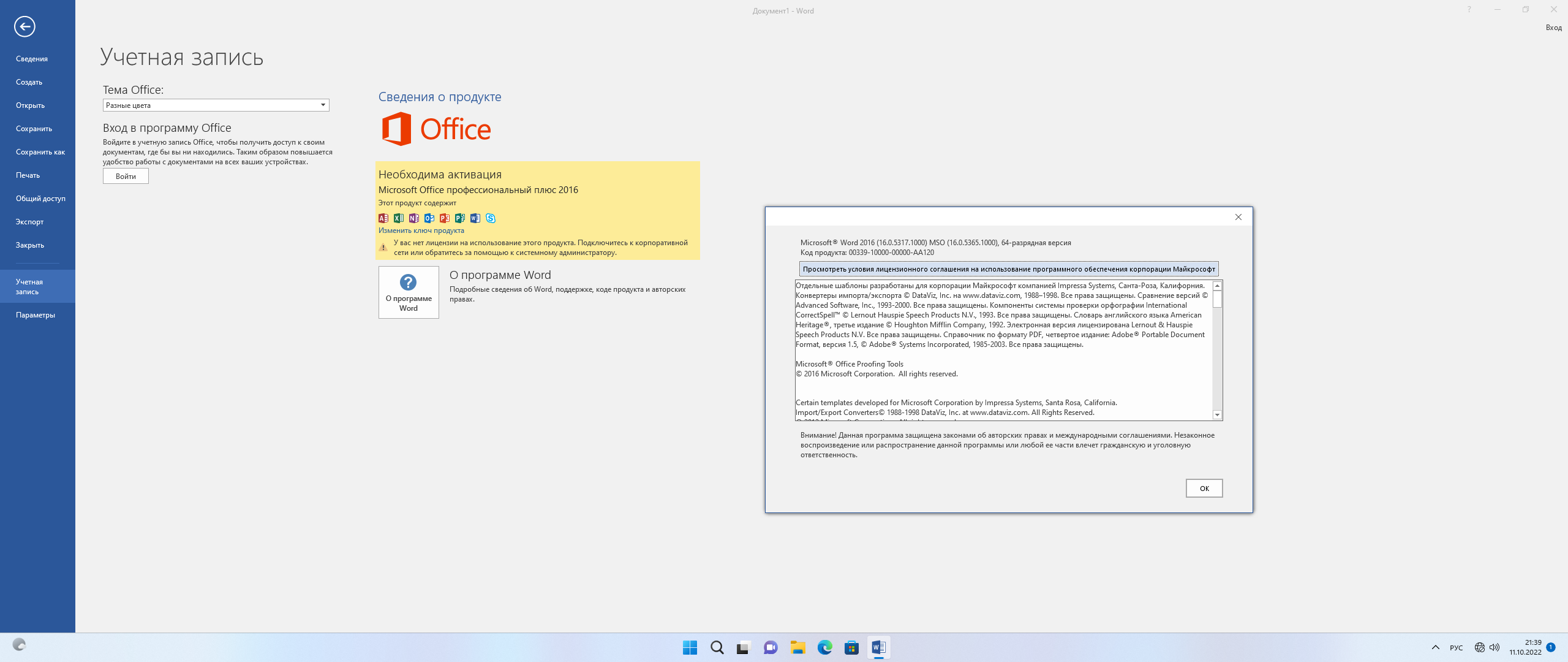Viewport: 1568px width, 662px height.
Task: Click the Windows Start button
Action: (x=690, y=647)
